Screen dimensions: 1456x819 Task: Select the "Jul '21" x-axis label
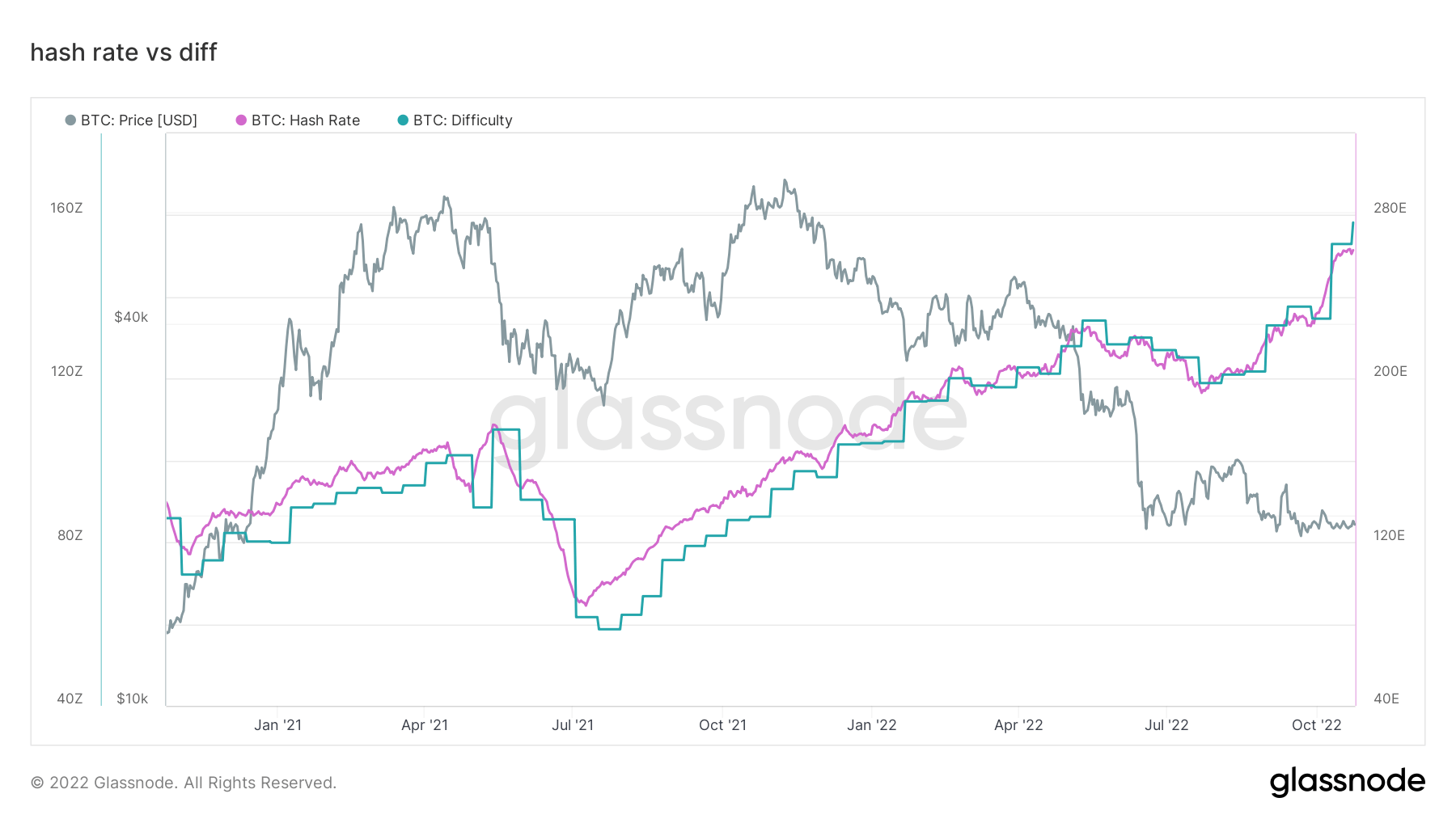pos(573,725)
